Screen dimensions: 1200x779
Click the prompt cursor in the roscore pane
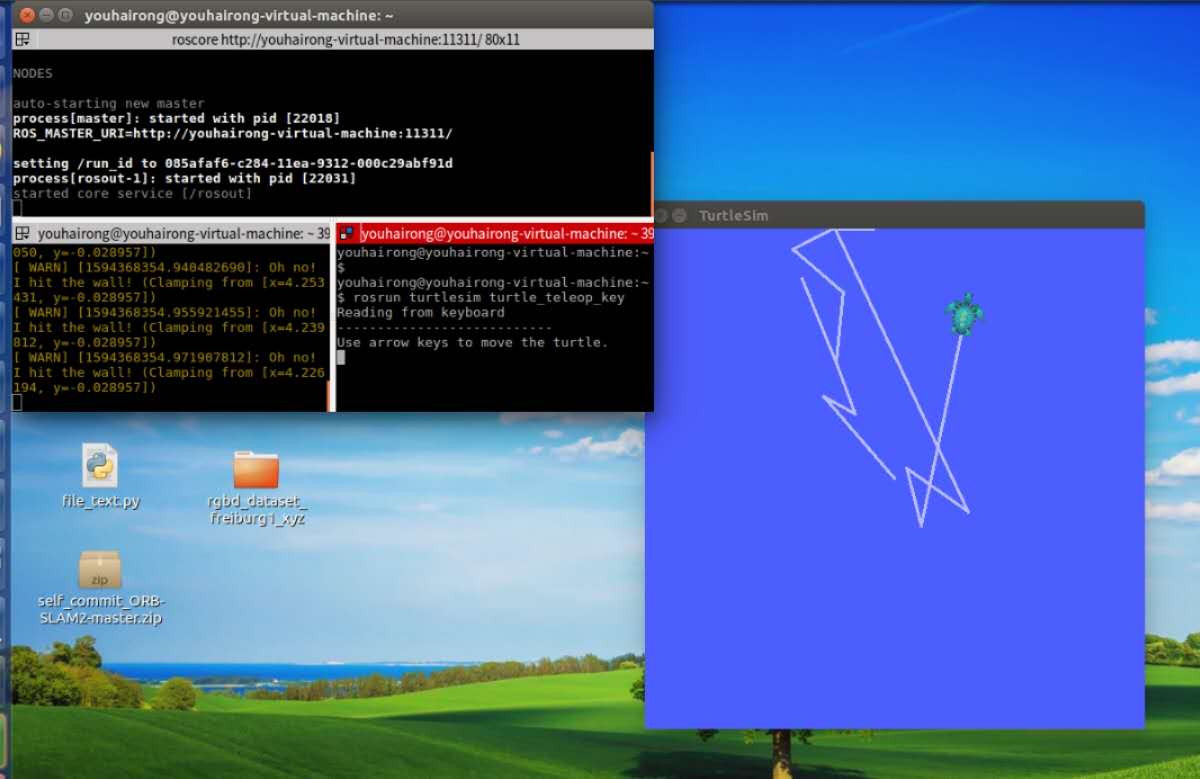tap(17, 208)
